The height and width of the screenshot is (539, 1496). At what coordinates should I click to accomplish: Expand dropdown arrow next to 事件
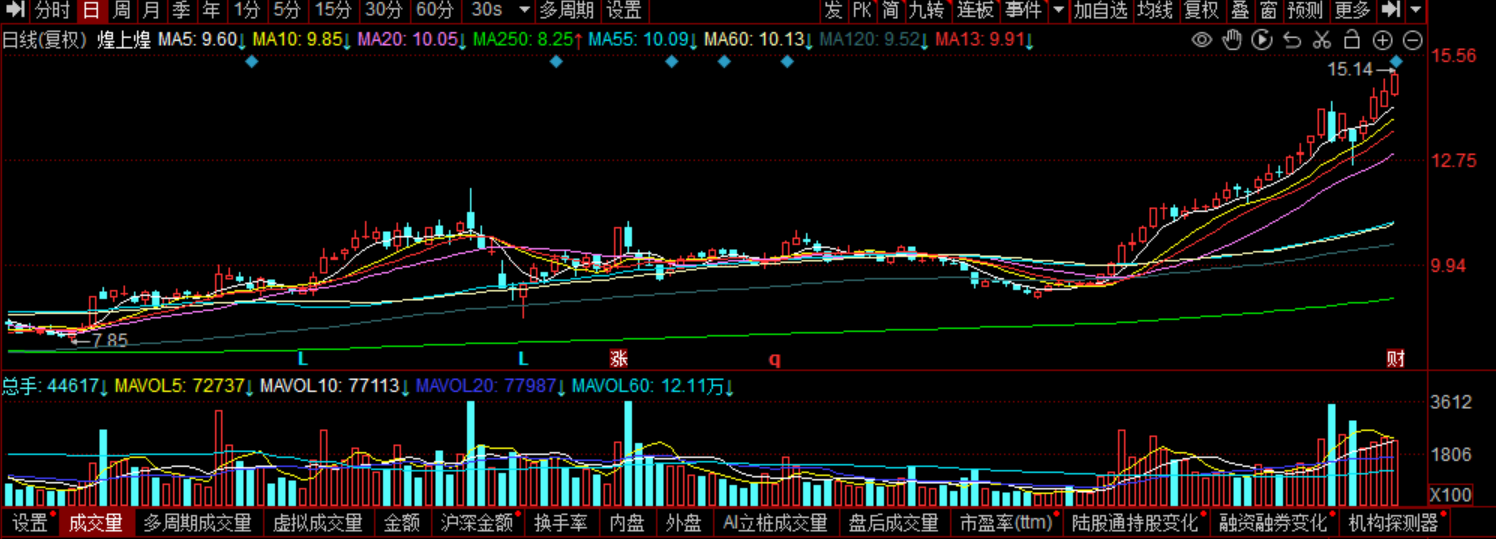click(1058, 11)
